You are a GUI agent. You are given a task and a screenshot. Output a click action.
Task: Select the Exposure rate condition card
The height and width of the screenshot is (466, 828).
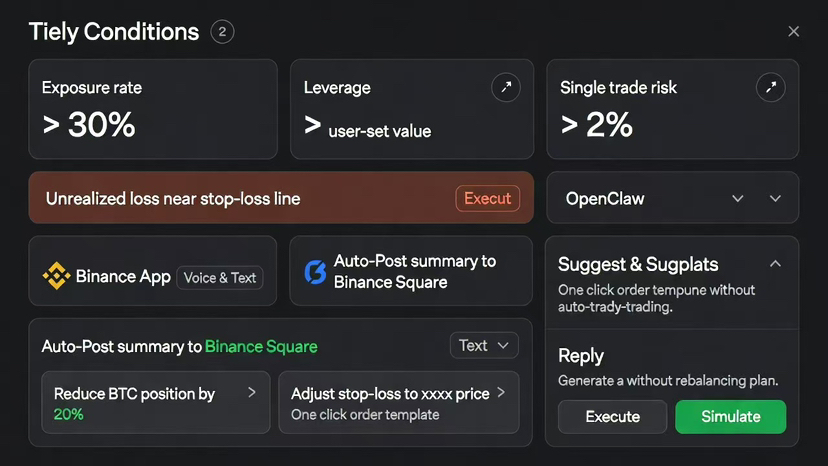(x=153, y=109)
